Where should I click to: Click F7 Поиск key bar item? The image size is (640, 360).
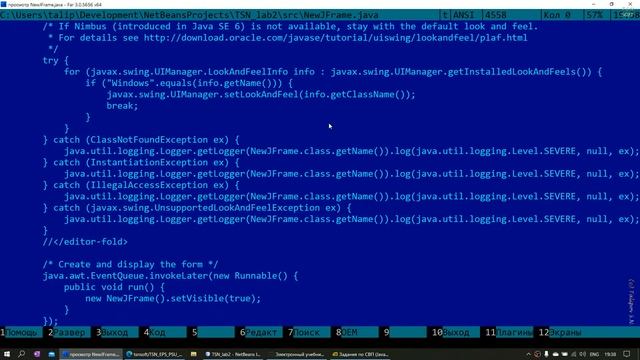click(309, 332)
